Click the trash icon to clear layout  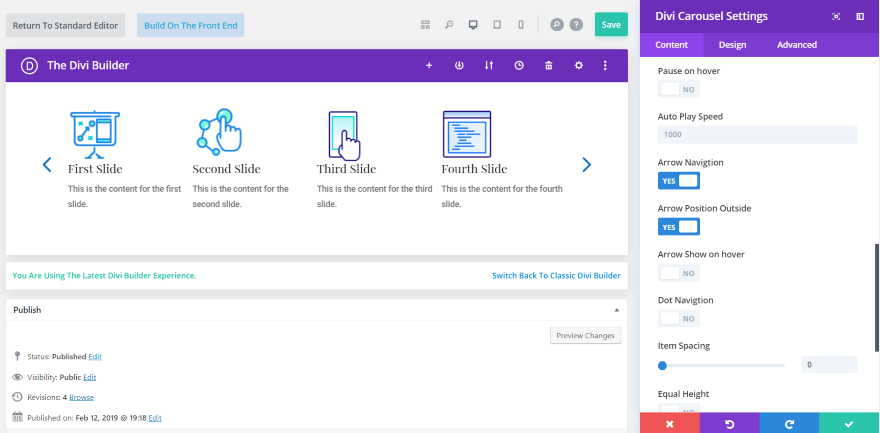pyautogui.click(x=549, y=66)
